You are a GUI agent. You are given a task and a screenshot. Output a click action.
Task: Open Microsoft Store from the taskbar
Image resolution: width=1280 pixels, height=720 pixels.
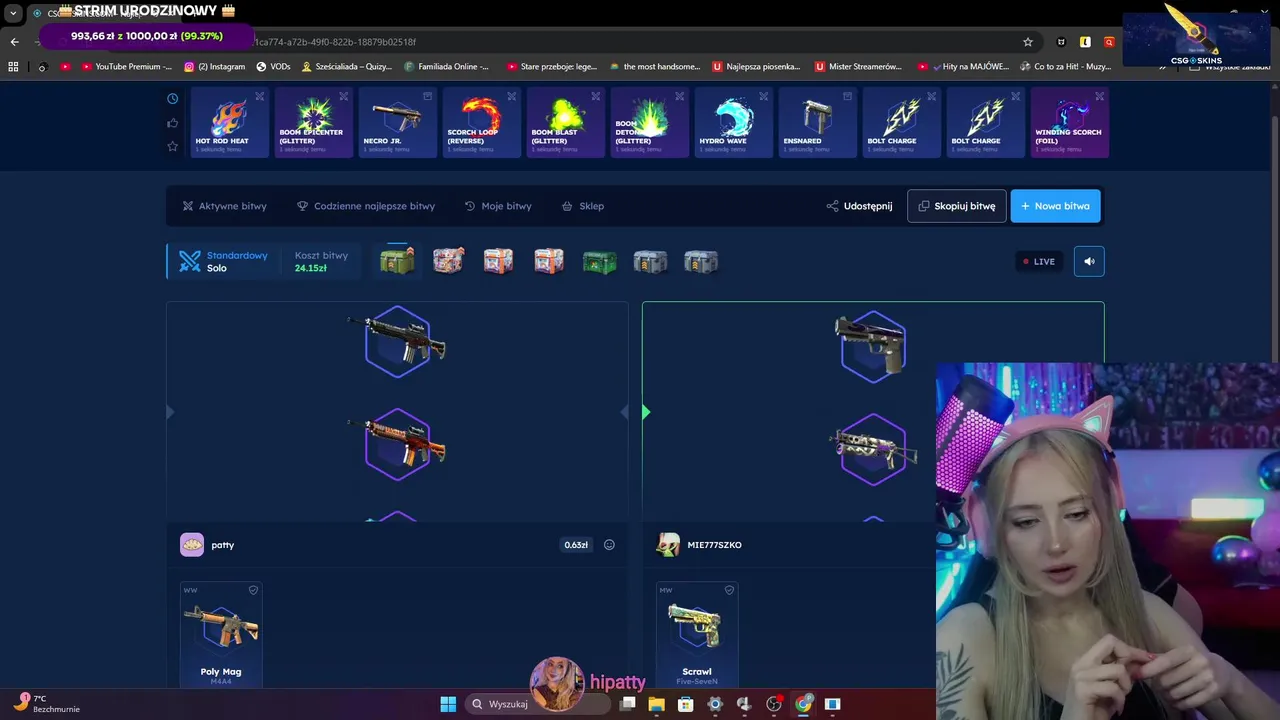pos(686,704)
